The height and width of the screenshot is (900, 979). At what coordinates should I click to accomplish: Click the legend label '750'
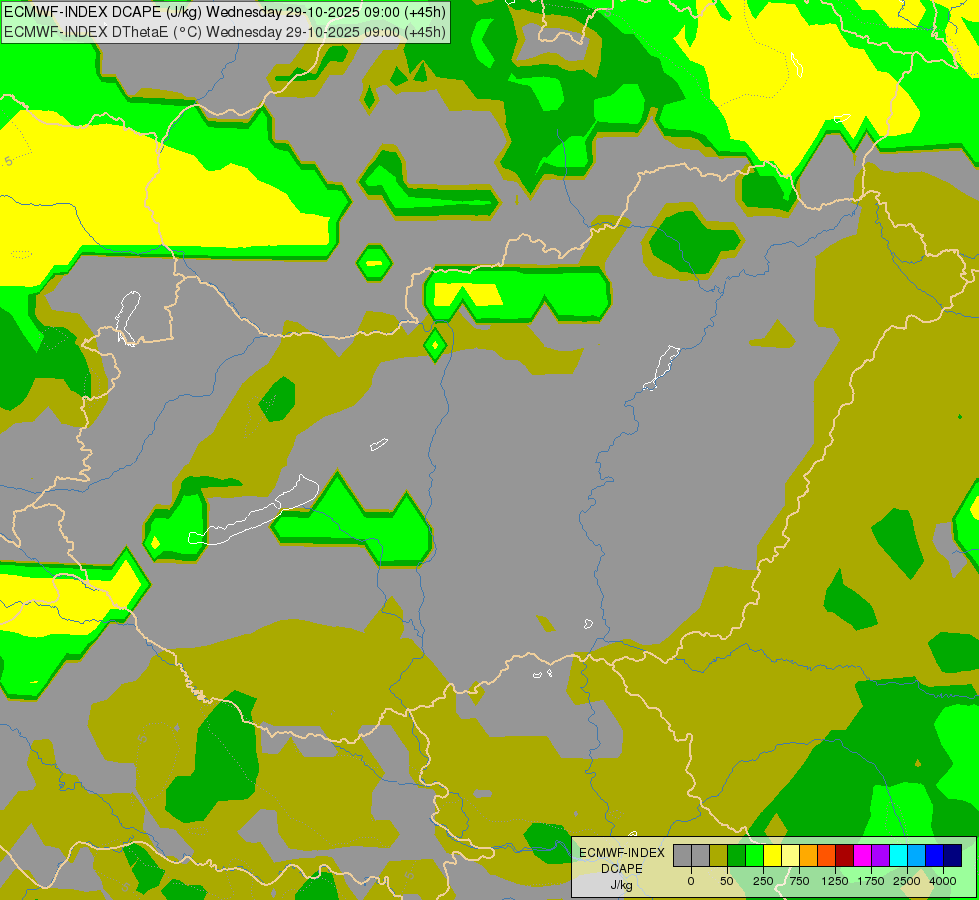point(799,881)
